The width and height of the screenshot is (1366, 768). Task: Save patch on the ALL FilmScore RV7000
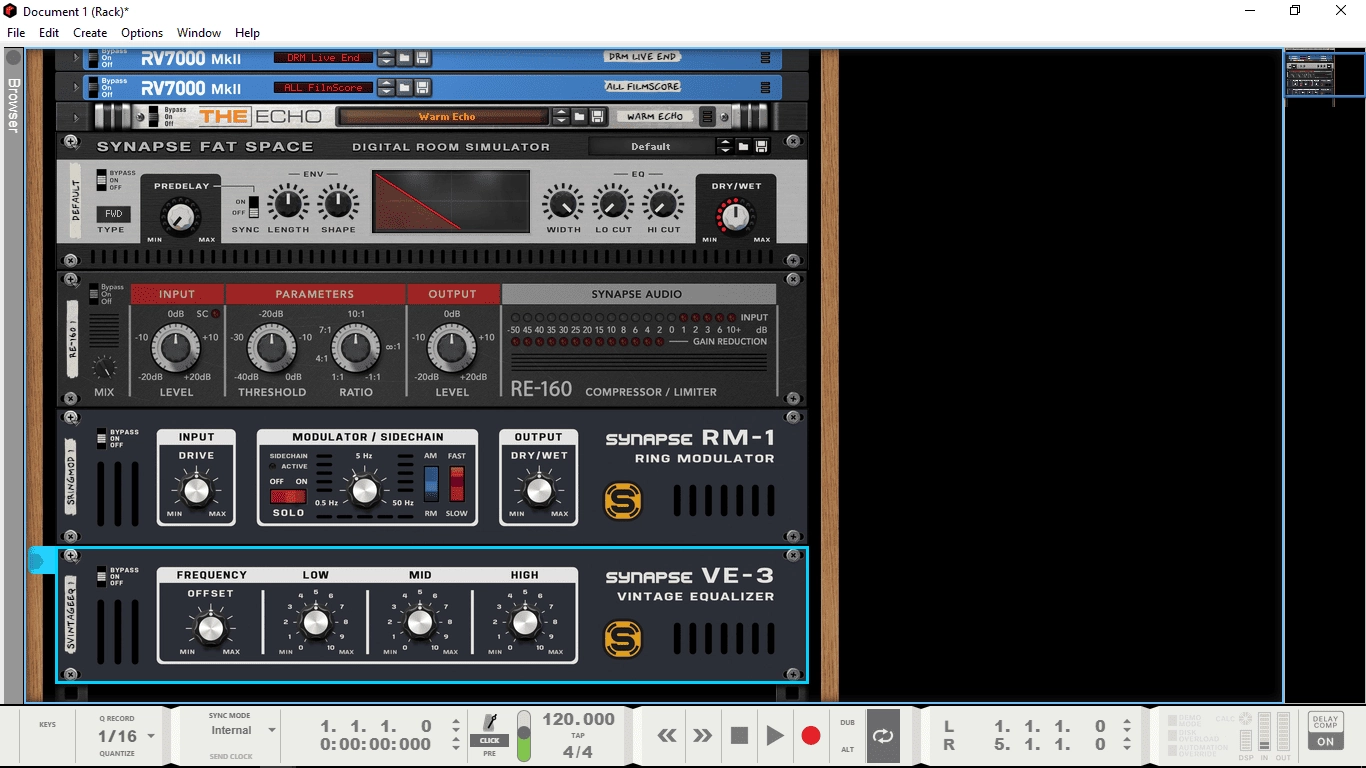[422, 88]
